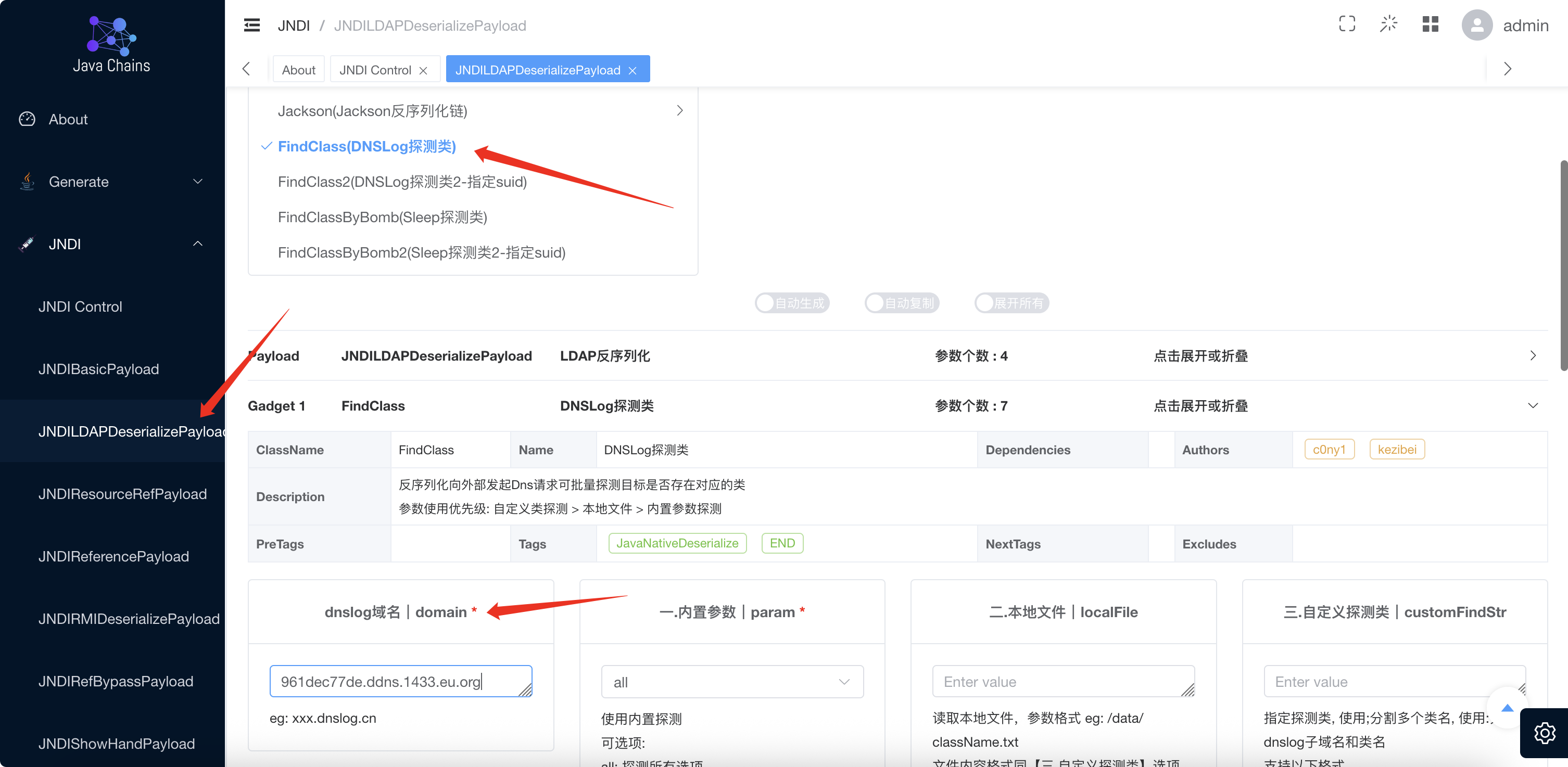Click the back-to-top arrow button
The width and height of the screenshot is (1568, 767).
click(x=1507, y=707)
